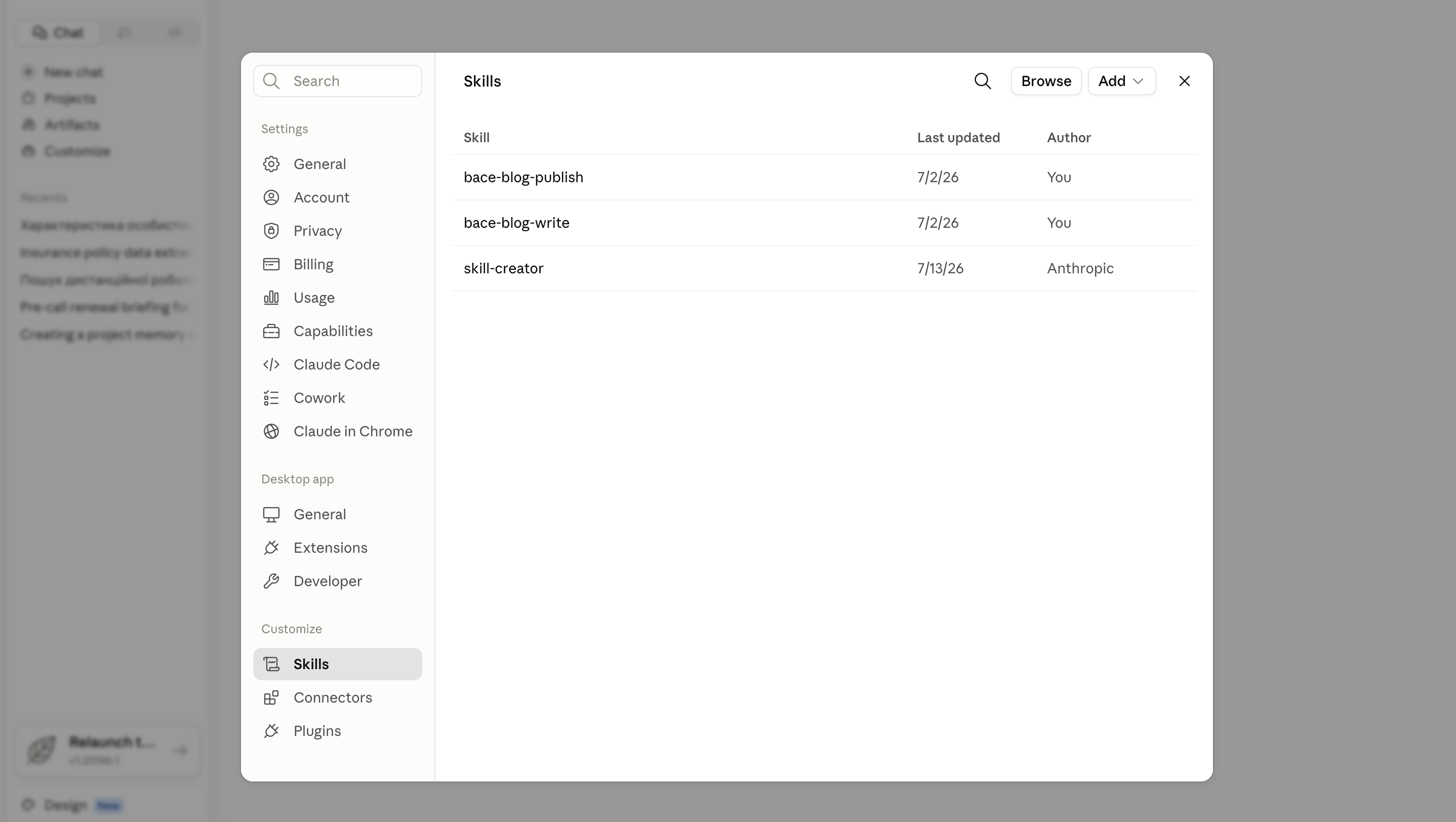
Task: Open the Connectors blocks icon
Action: click(271, 697)
